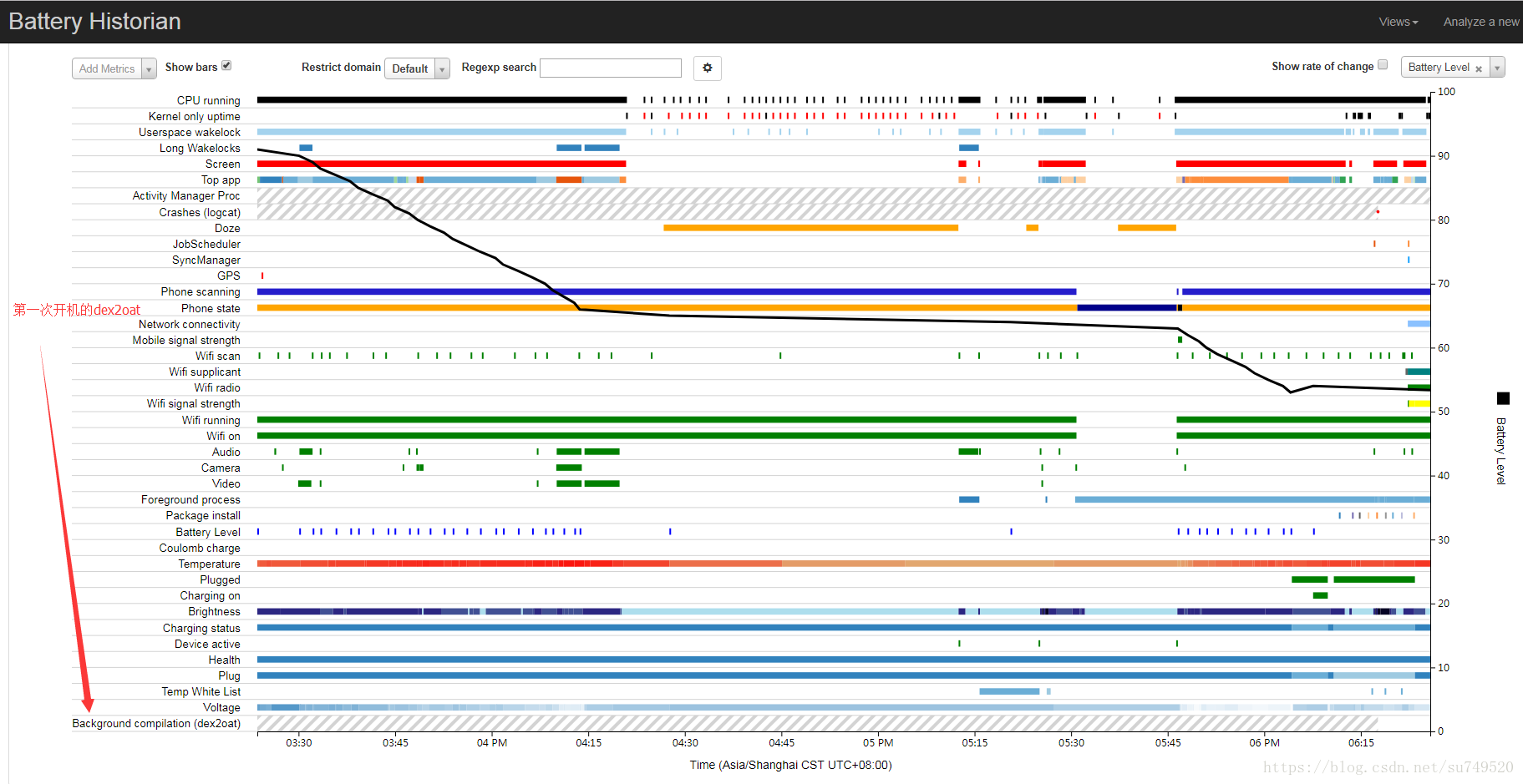Select the Kernel only uptime label
Image resolution: width=1523 pixels, height=784 pixels.
click(x=194, y=116)
